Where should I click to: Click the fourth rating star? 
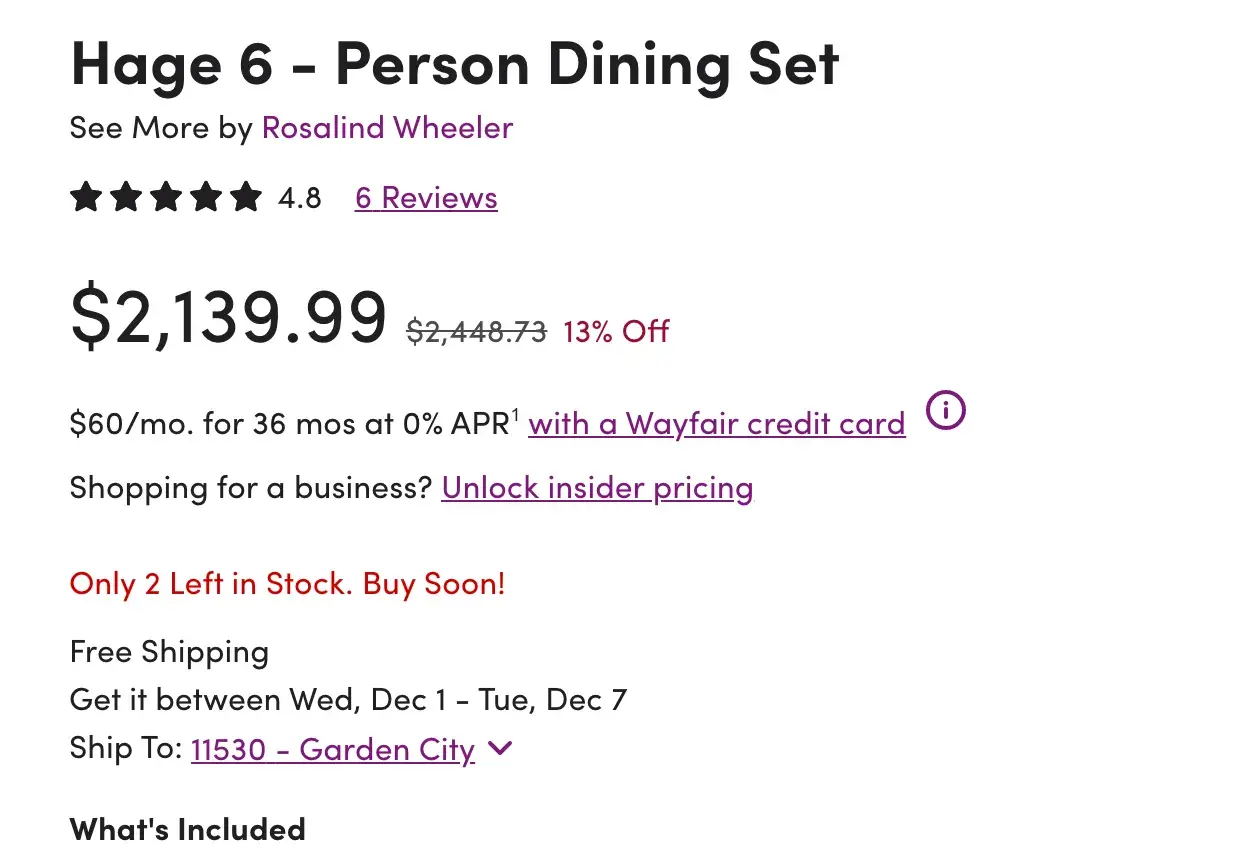[206, 197]
